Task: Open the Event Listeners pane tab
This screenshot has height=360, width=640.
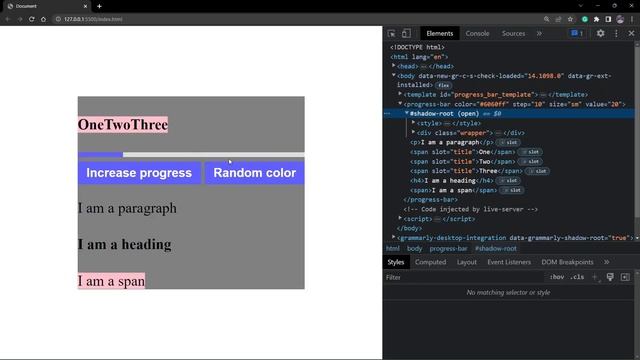Action: (x=509, y=262)
